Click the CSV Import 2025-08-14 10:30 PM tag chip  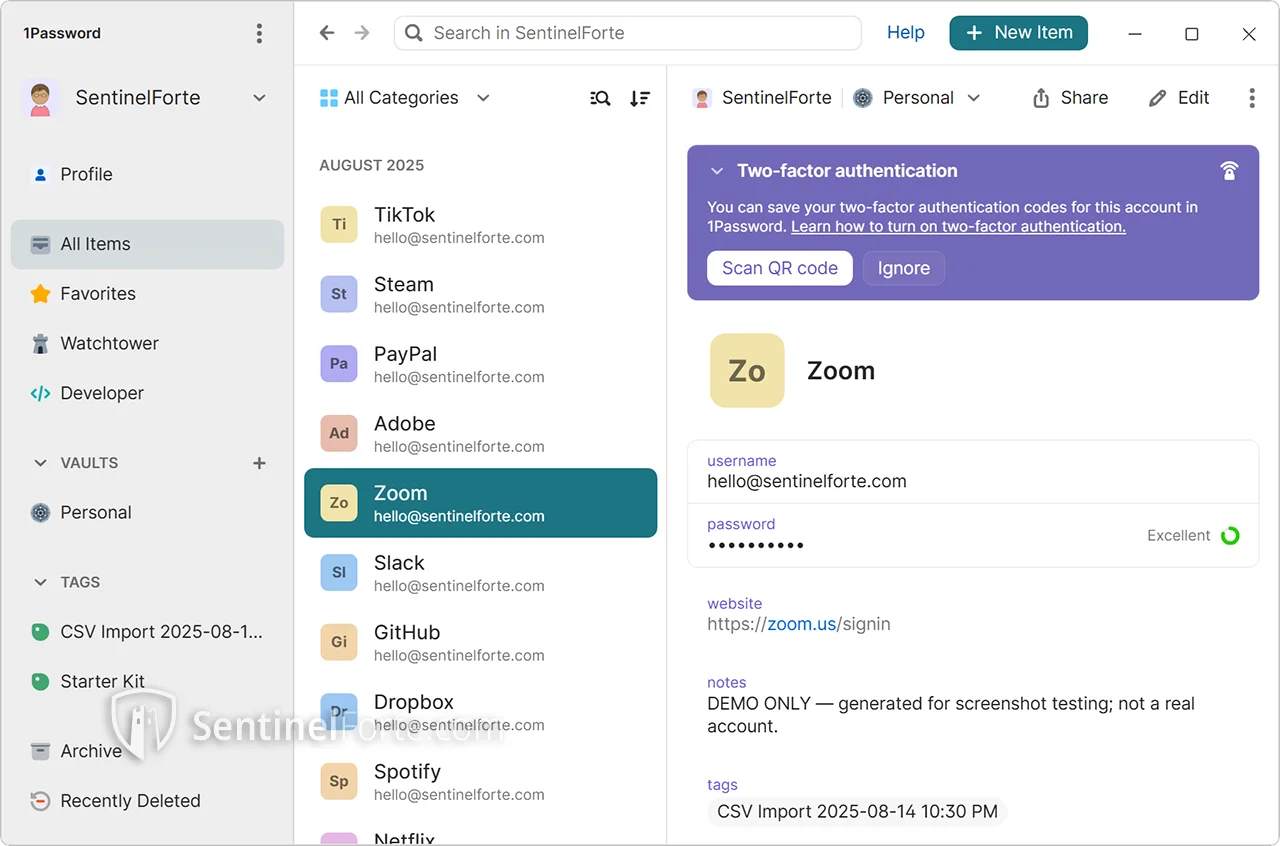(x=857, y=812)
